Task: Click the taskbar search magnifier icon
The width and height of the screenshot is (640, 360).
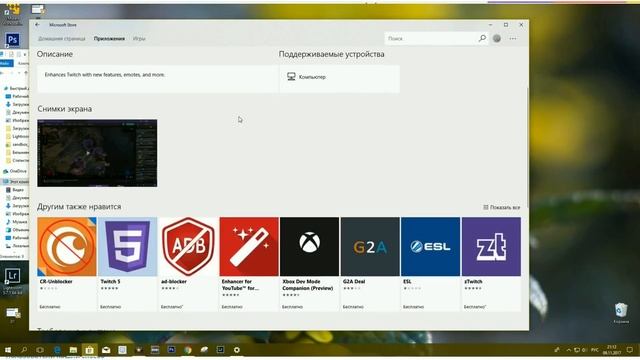Action: point(24,350)
